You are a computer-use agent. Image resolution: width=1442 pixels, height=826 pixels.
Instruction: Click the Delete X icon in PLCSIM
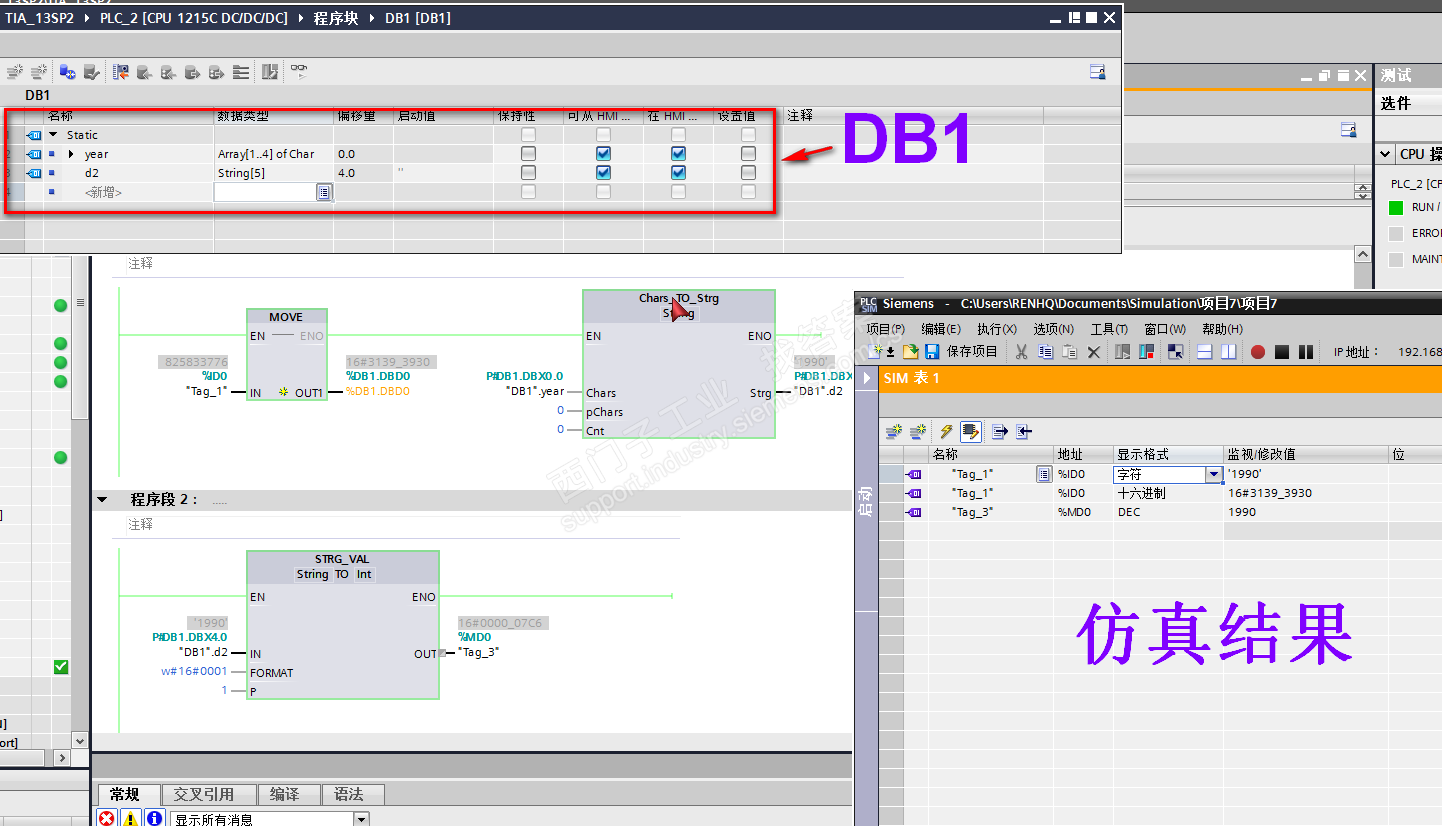click(1093, 352)
